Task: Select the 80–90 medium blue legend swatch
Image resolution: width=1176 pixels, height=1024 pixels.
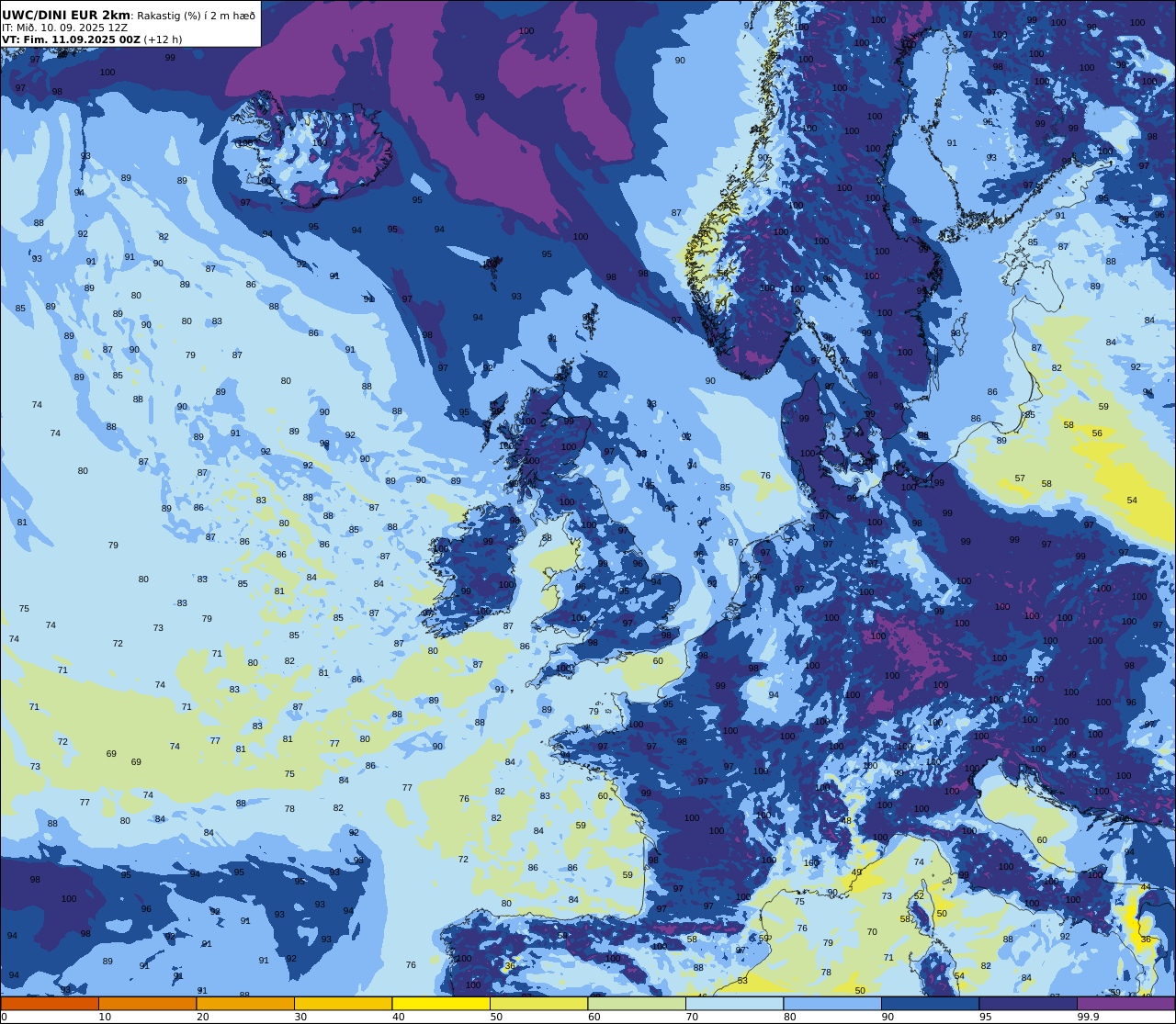Action: 832,1003
